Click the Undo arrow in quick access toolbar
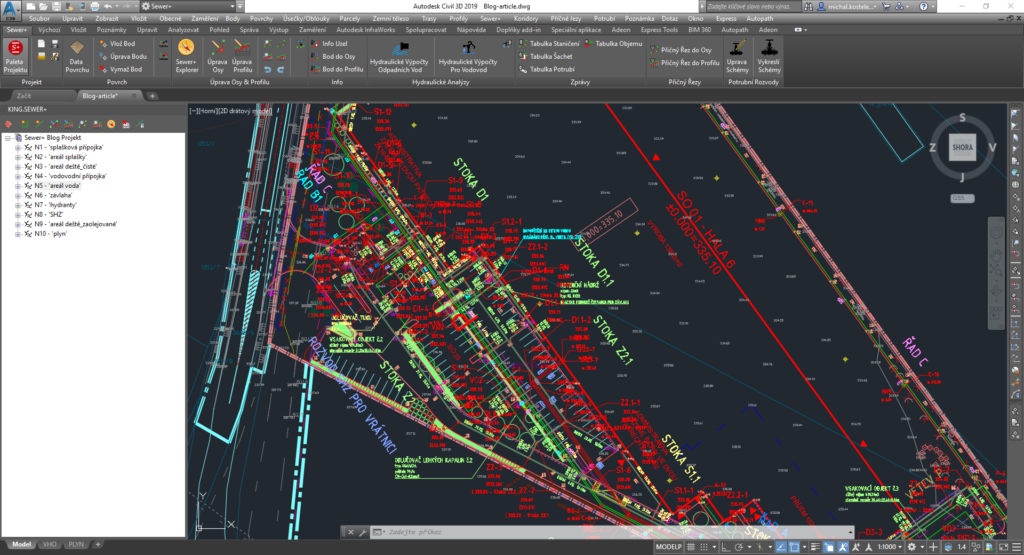1024x555 pixels. pos(108,6)
